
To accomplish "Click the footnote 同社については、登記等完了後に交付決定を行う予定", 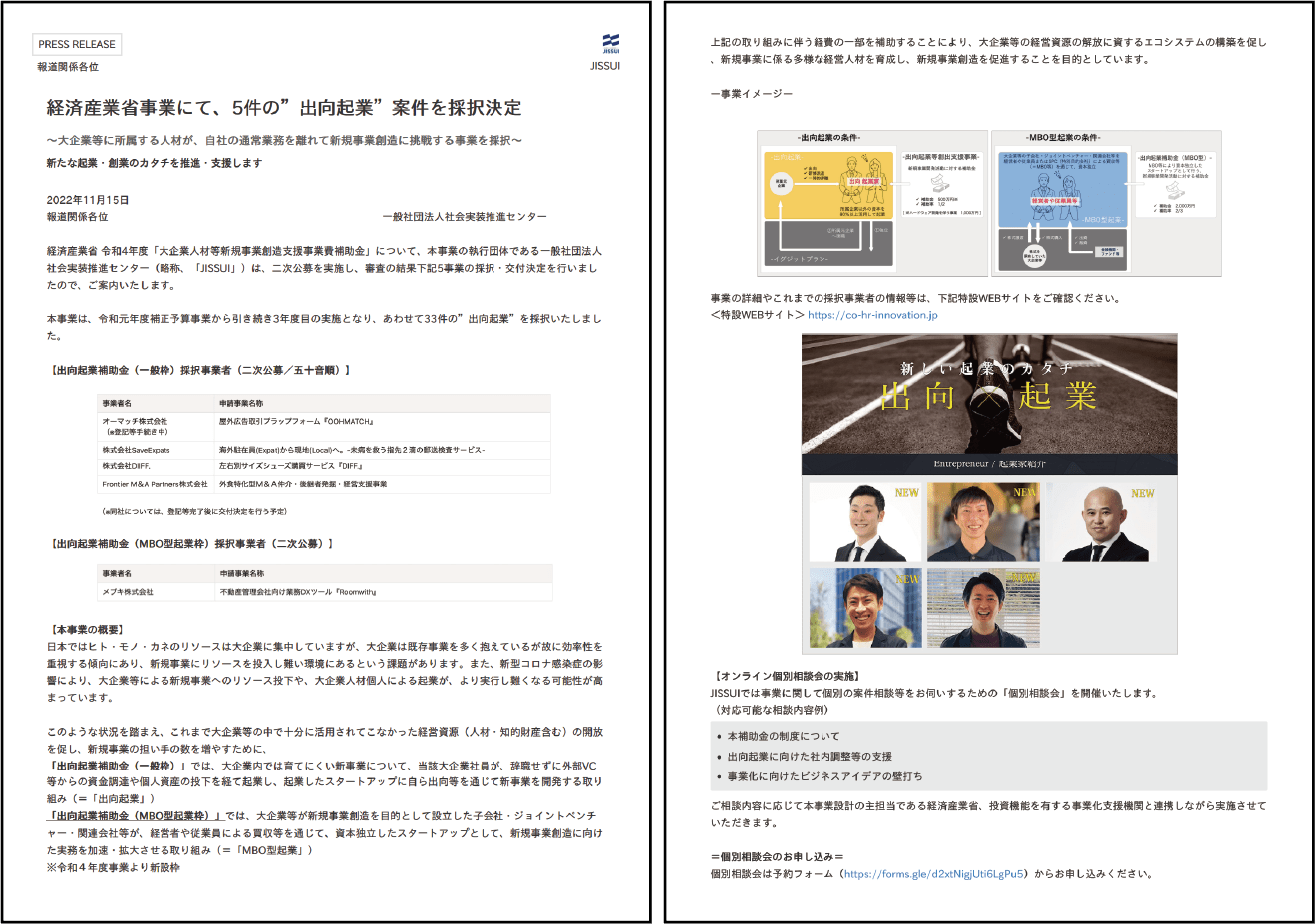I will click(194, 511).
